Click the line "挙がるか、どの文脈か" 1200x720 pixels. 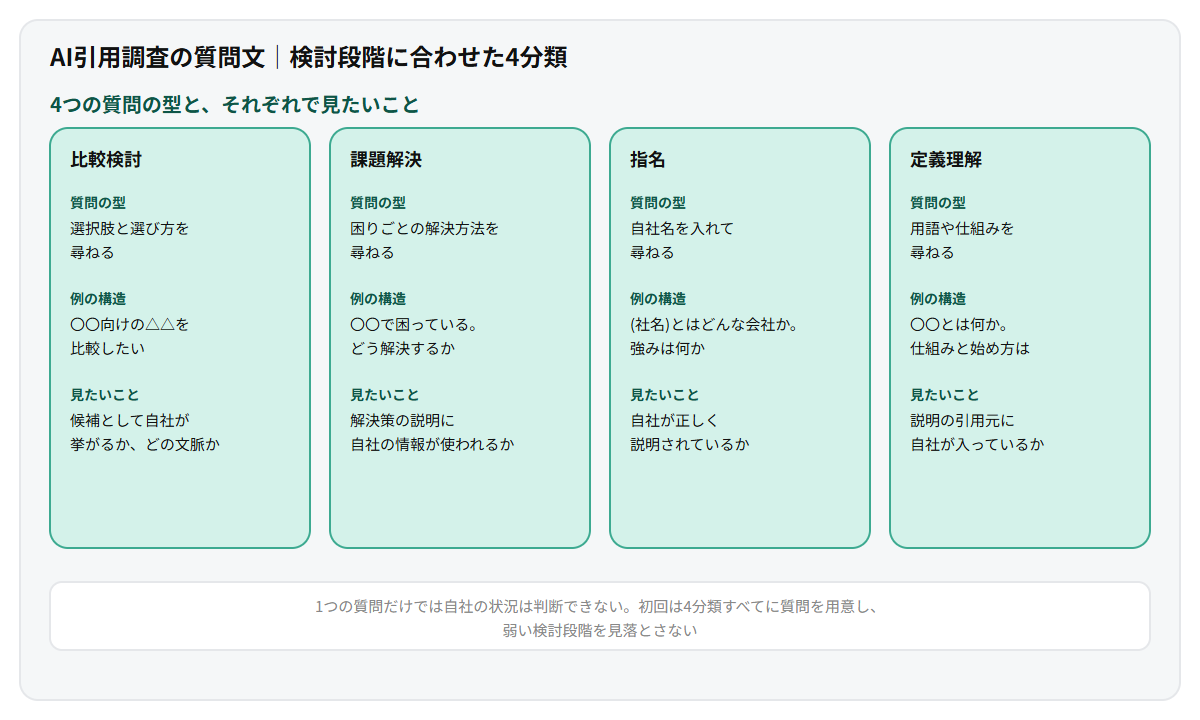(145, 444)
